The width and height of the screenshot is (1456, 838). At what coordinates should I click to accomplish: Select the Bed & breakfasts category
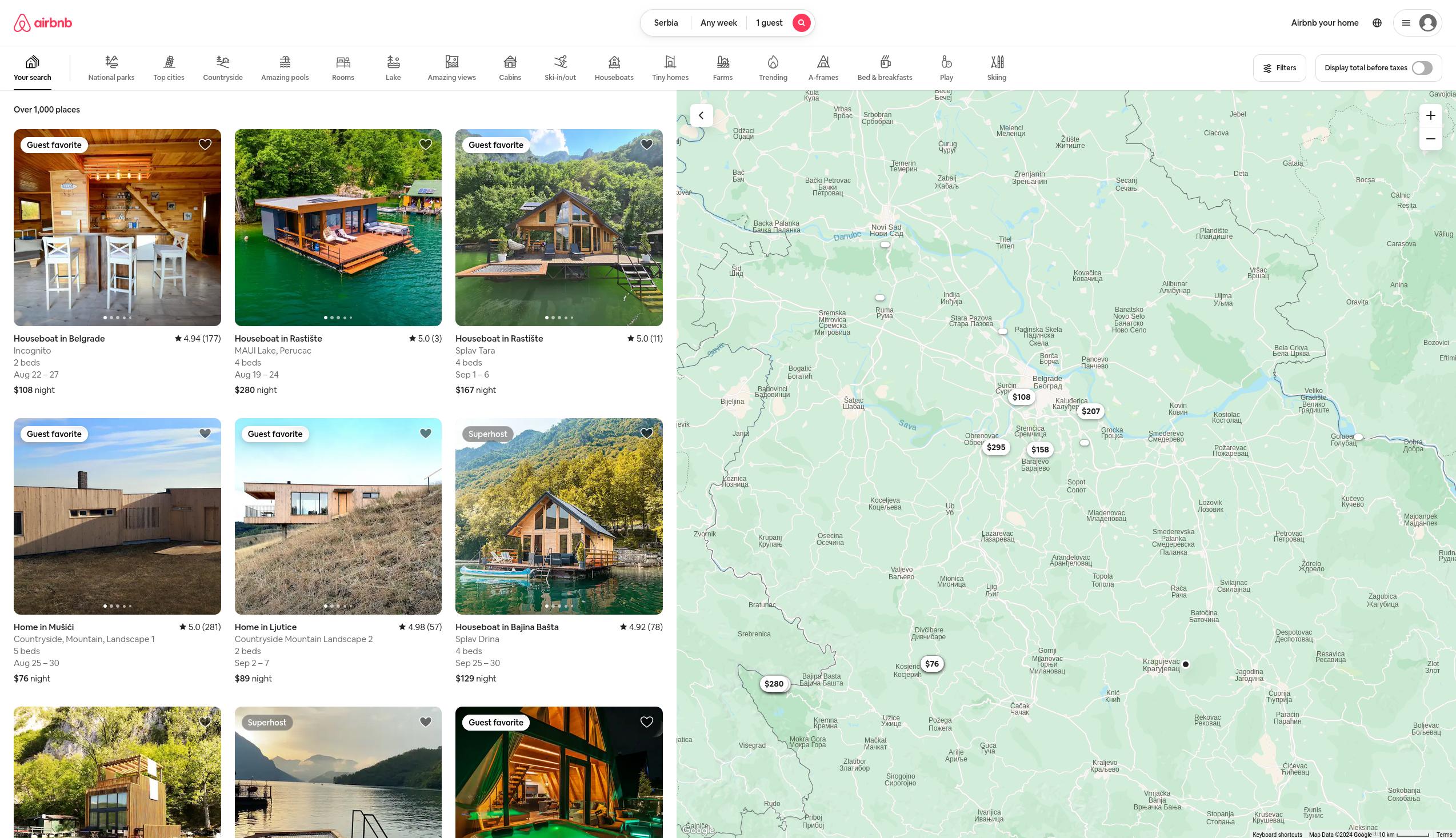click(885, 68)
